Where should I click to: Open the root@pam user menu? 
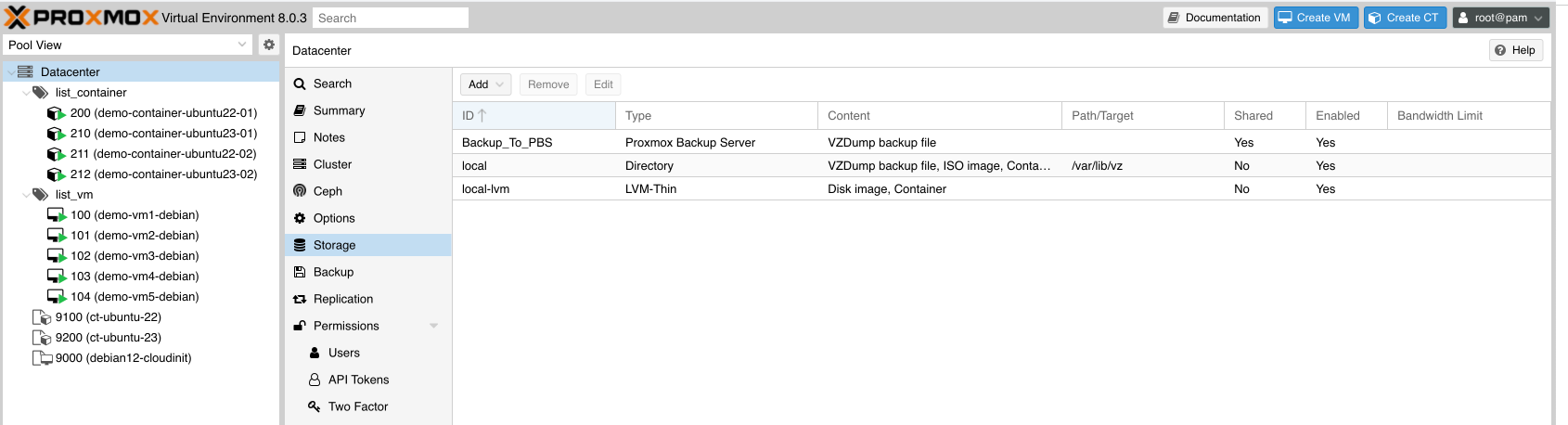(1500, 18)
